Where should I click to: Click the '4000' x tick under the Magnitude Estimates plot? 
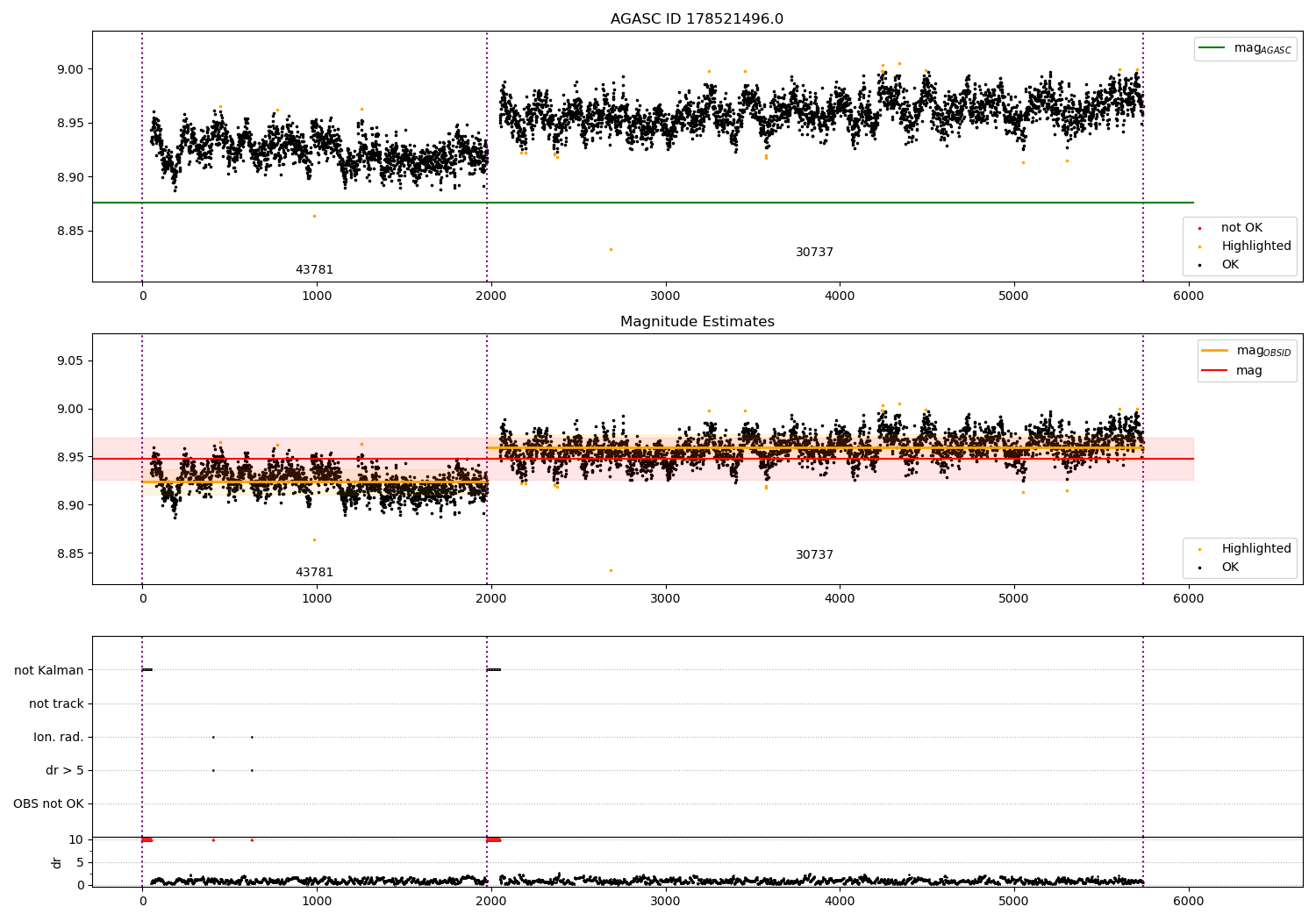click(x=840, y=598)
